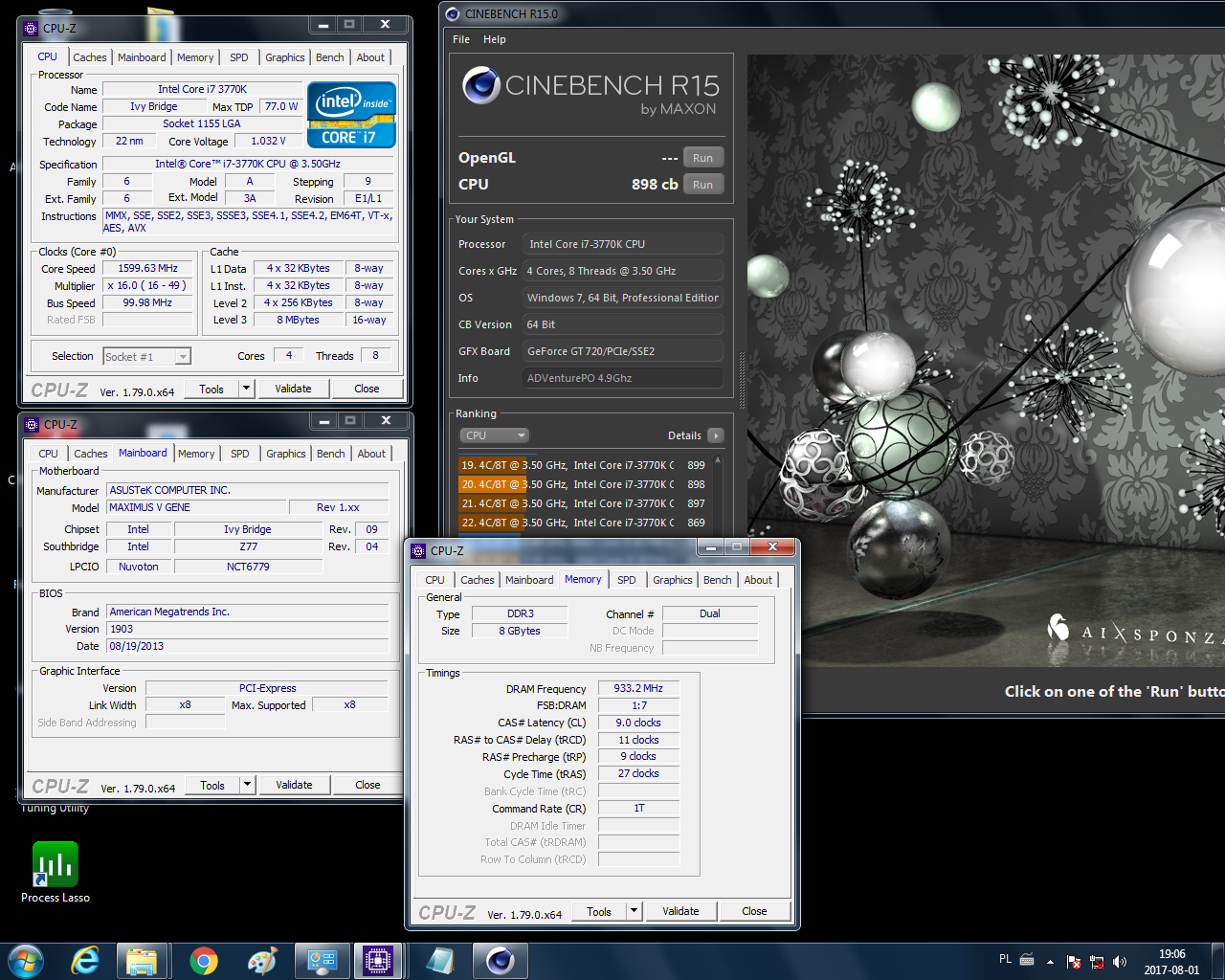Click the PL language indicator in tray

click(1005, 959)
